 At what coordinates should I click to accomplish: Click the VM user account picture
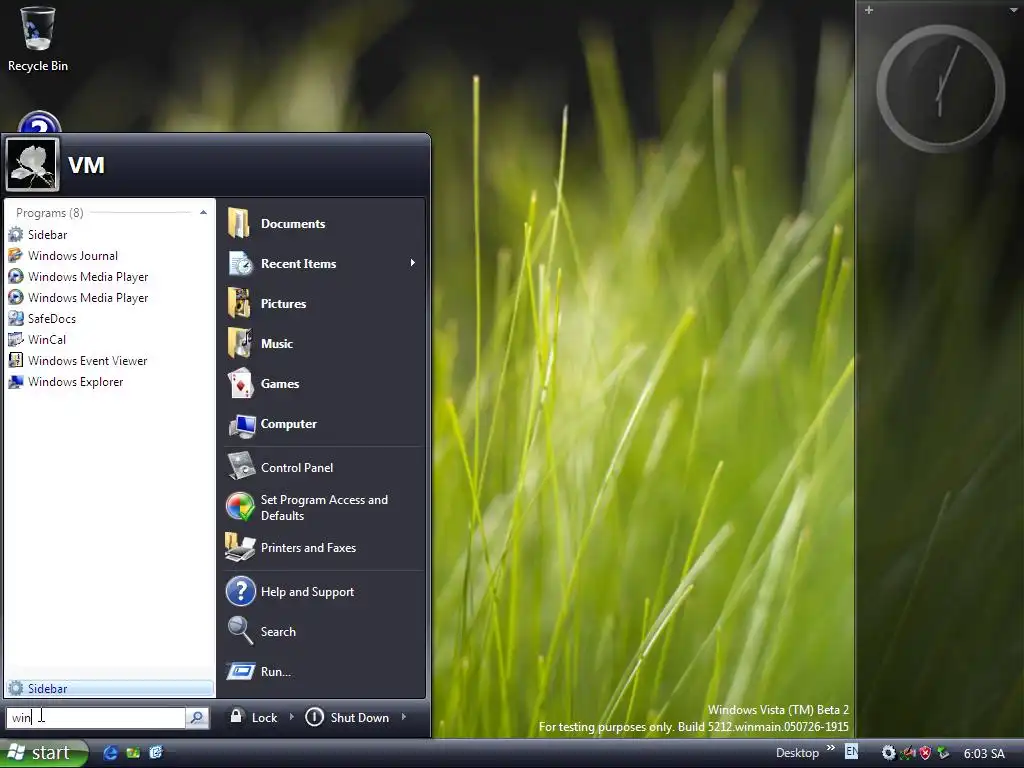pos(33,164)
